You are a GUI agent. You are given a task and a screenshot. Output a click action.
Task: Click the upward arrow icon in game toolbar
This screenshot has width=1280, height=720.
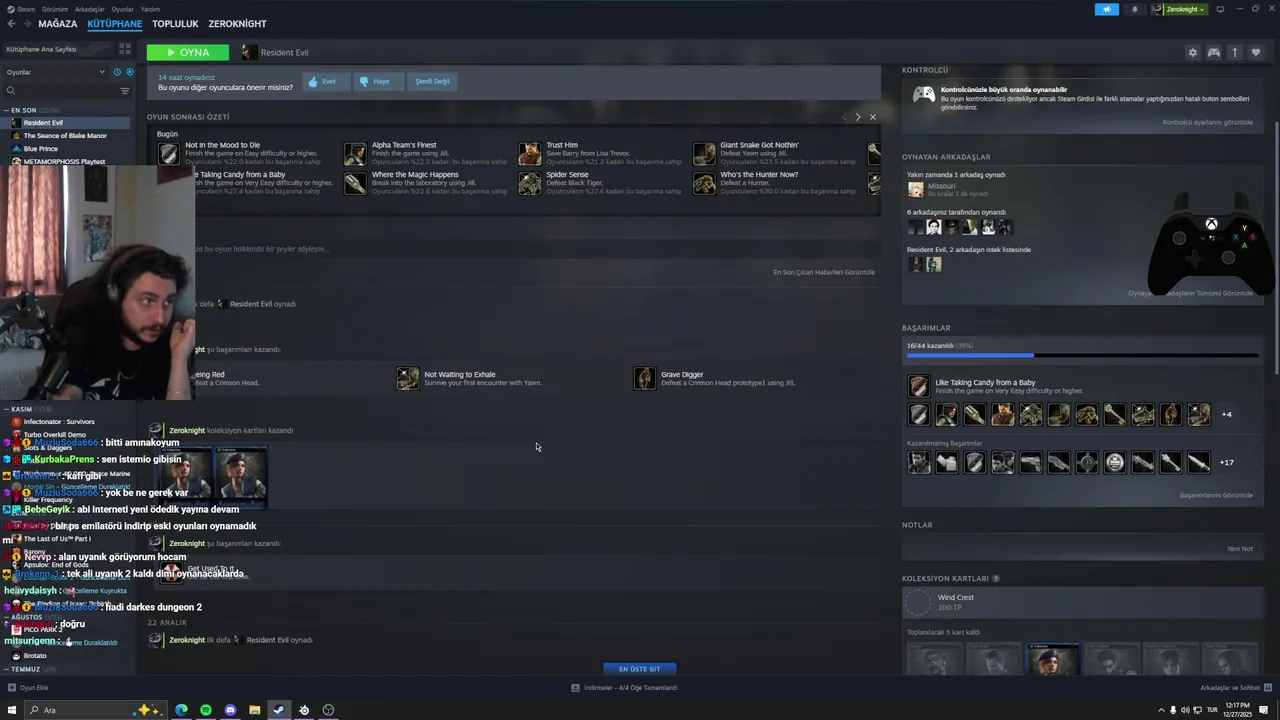(x=1235, y=52)
